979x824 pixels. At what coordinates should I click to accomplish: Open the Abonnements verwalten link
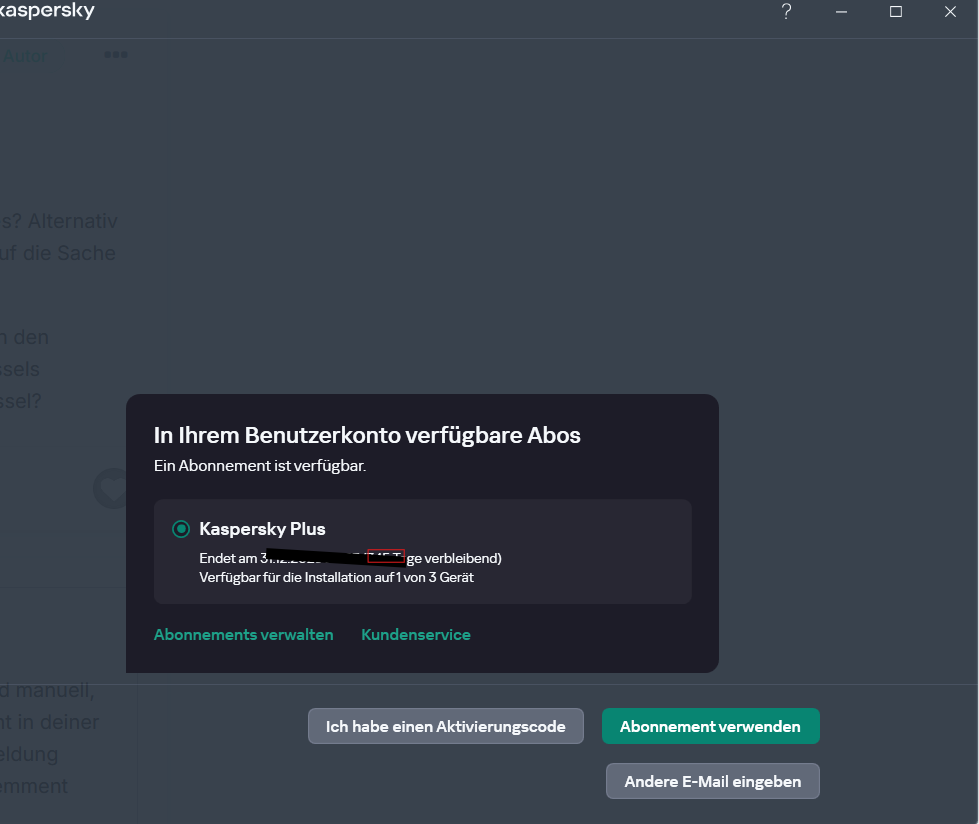point(244,634)
